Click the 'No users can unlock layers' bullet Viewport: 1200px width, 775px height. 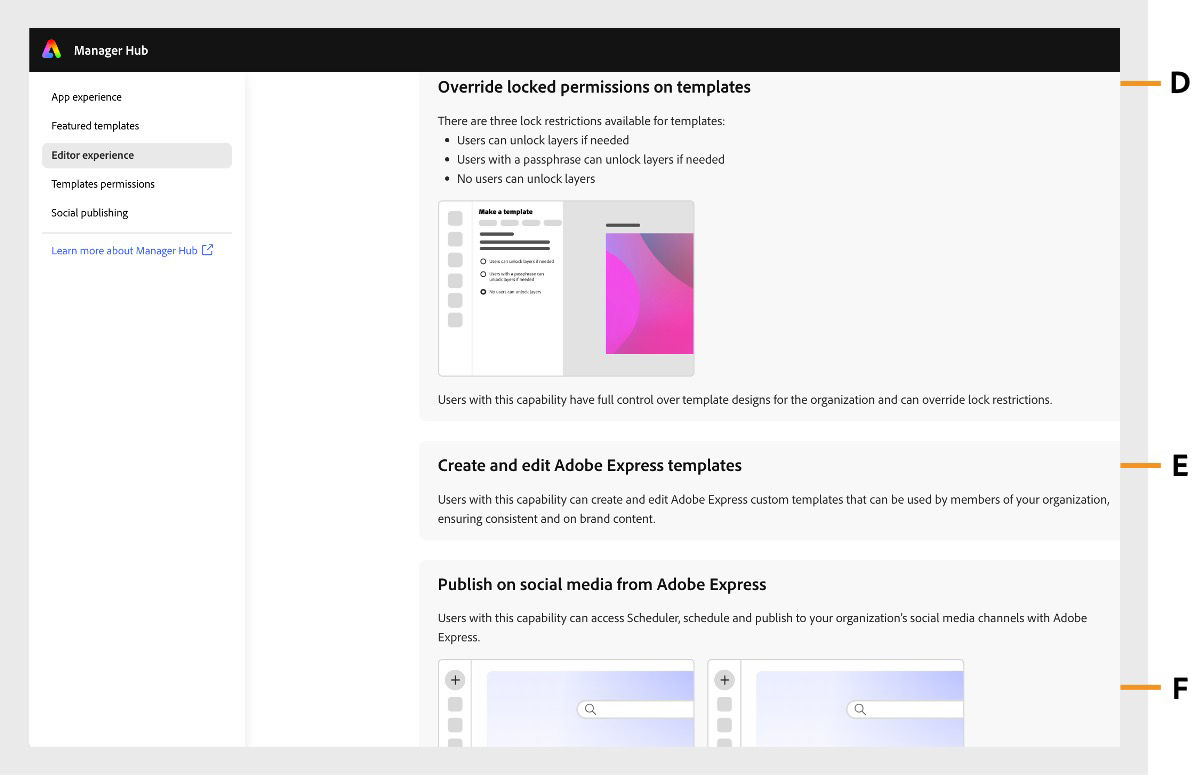point(526,179)
